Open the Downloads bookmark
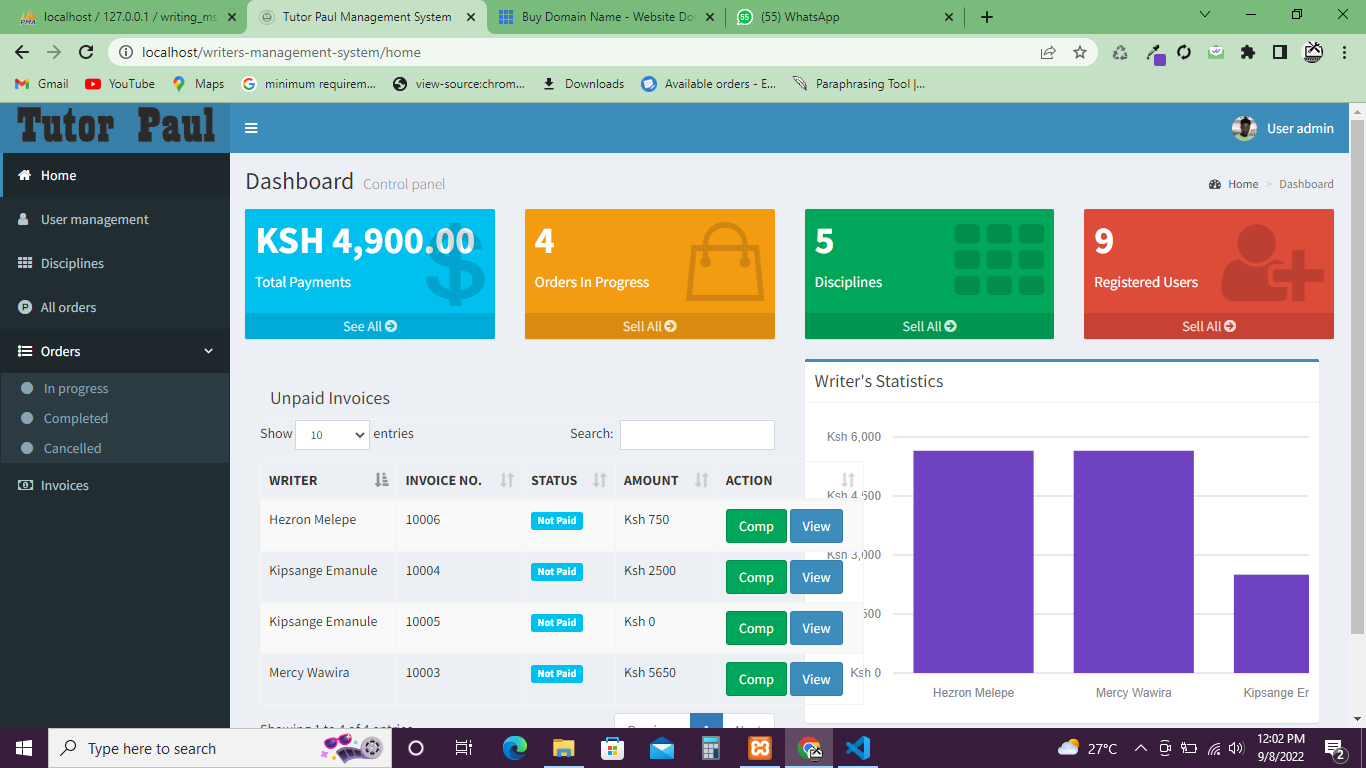 pyautogui.click(x=583, y=84)
